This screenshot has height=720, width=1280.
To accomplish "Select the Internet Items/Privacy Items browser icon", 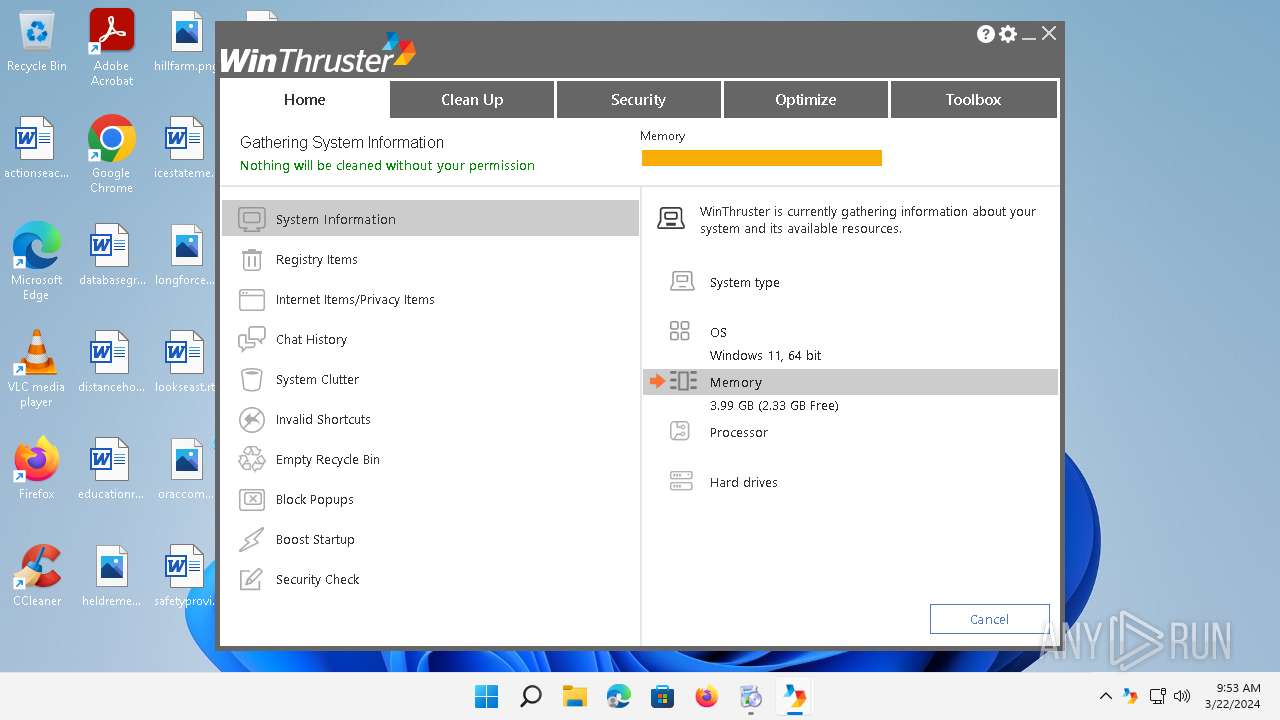I will [x=252, y=299].
